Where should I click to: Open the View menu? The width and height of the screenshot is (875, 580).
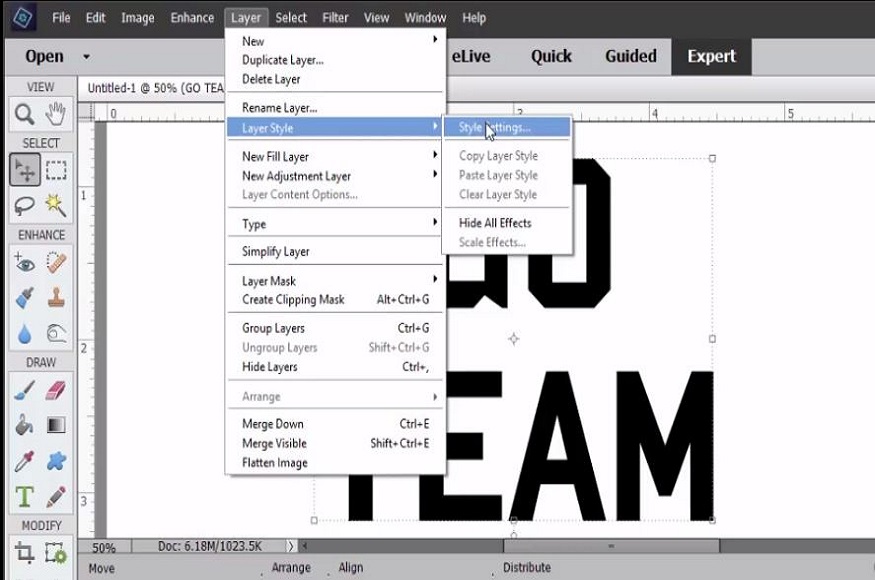[x=376, y=18]
